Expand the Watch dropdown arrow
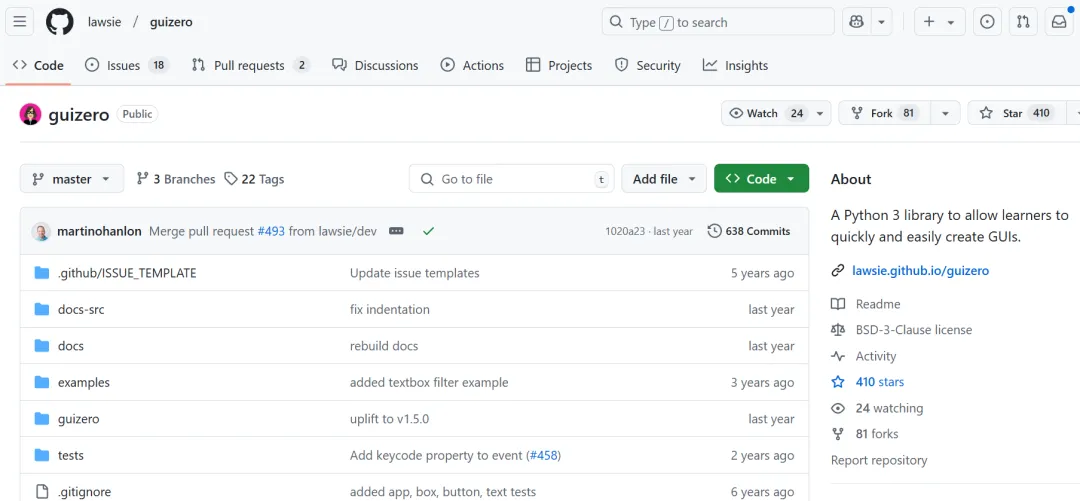 (820, 113)
